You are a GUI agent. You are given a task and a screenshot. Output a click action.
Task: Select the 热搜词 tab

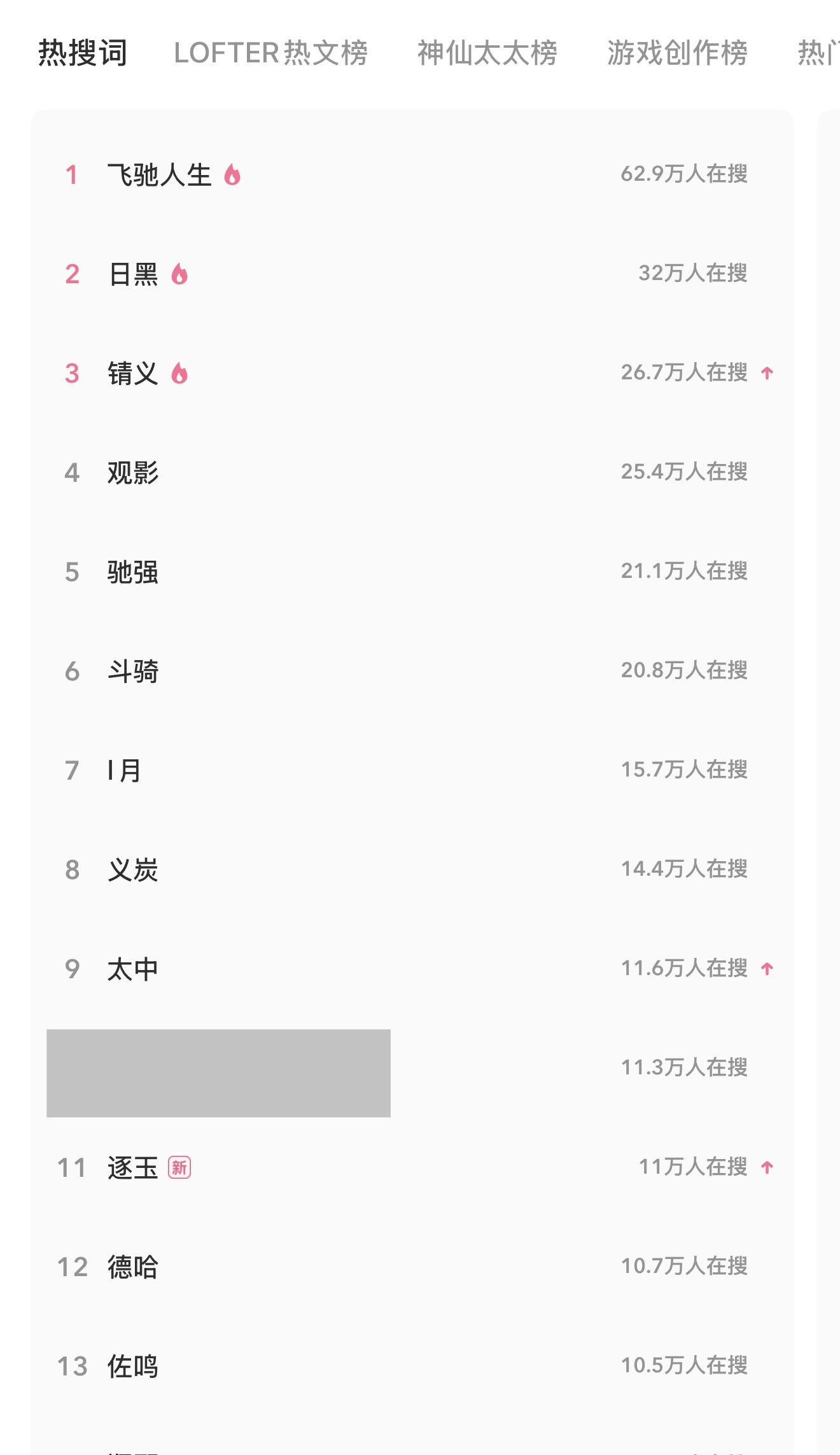(x=83, y=52)
